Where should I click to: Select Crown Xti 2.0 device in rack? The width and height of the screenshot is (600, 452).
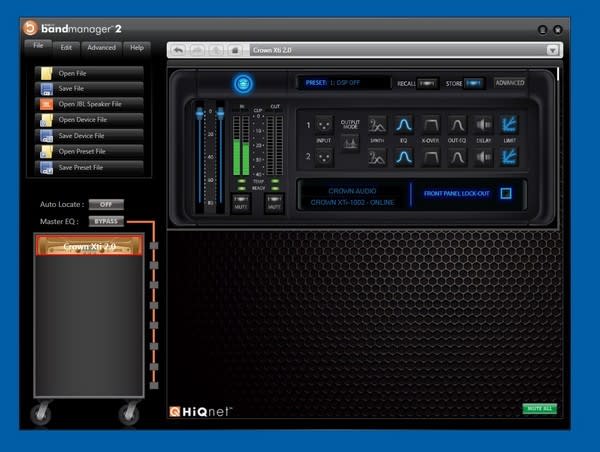pyautogui.click(x=89, y=246)
